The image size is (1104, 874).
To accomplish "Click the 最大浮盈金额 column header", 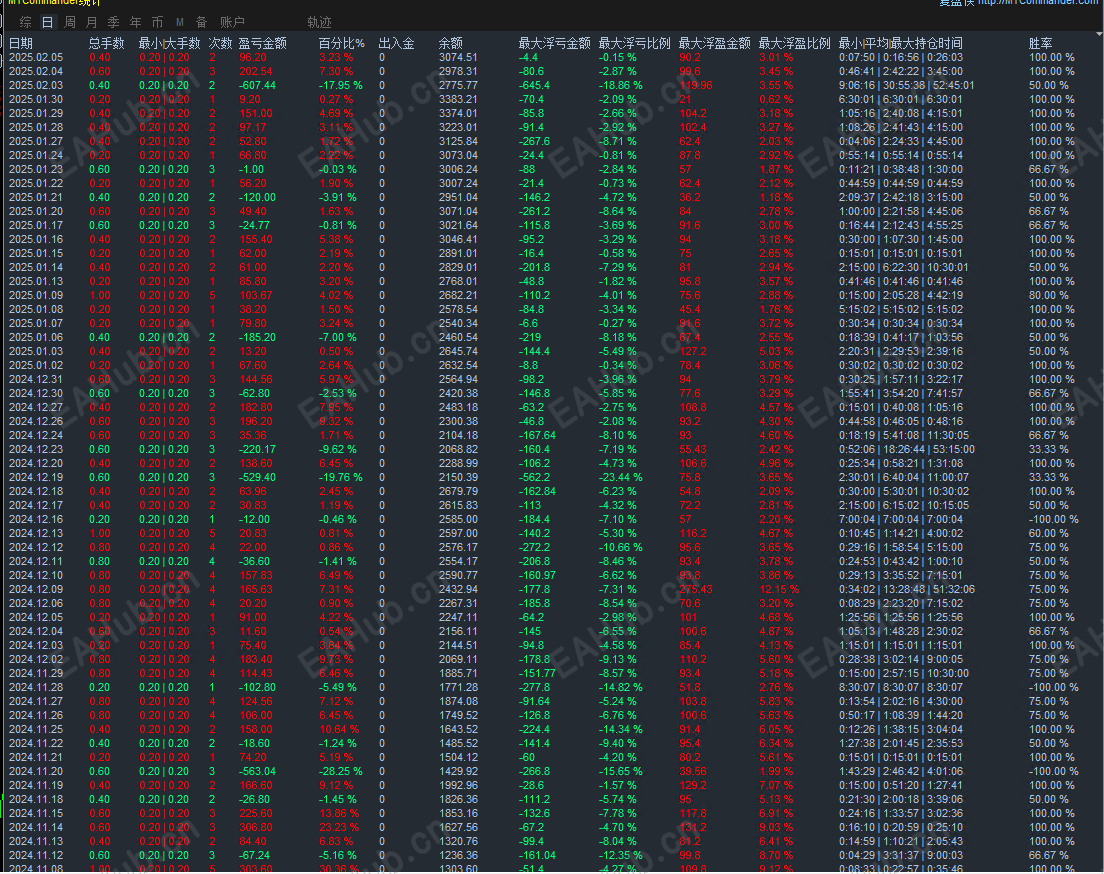I will point(715,44).
